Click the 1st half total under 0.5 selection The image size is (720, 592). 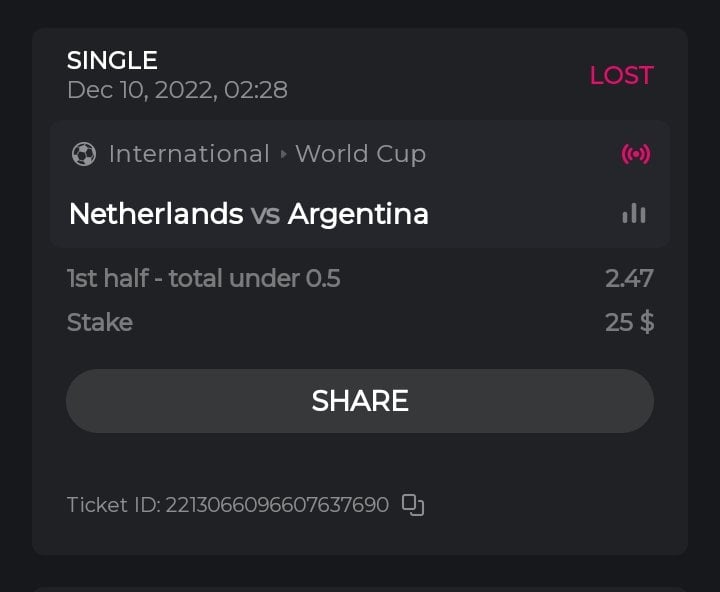(x=203, y=278)
